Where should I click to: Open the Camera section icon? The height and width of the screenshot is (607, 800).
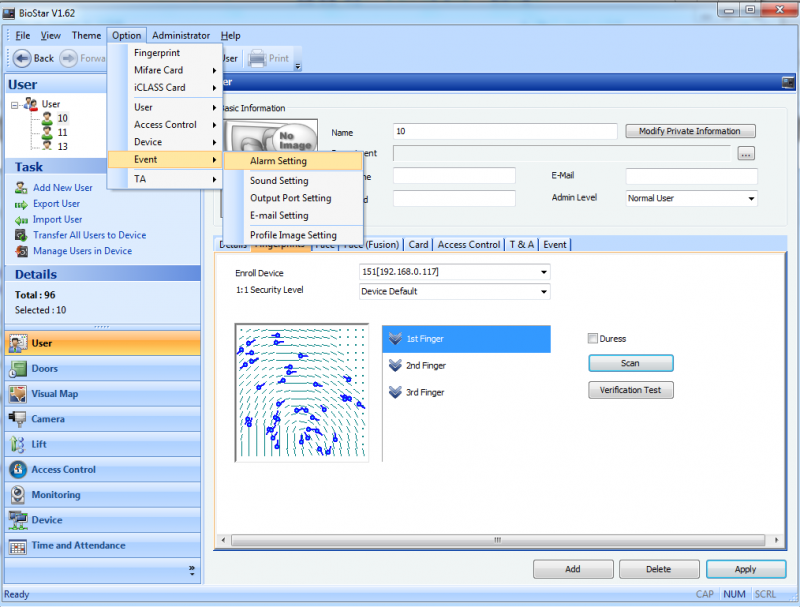17,419
